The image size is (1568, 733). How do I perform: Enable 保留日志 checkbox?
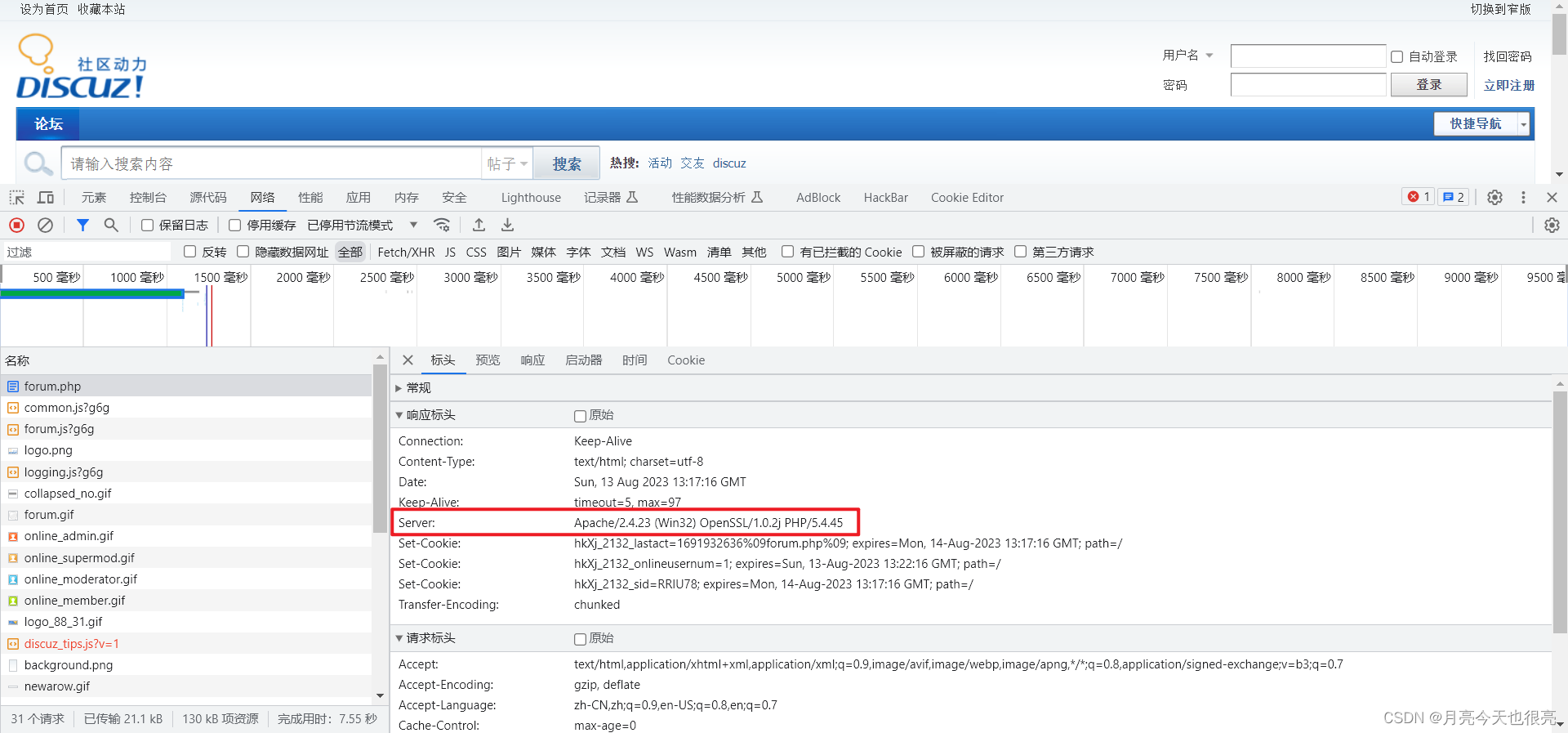coord(147,225)
